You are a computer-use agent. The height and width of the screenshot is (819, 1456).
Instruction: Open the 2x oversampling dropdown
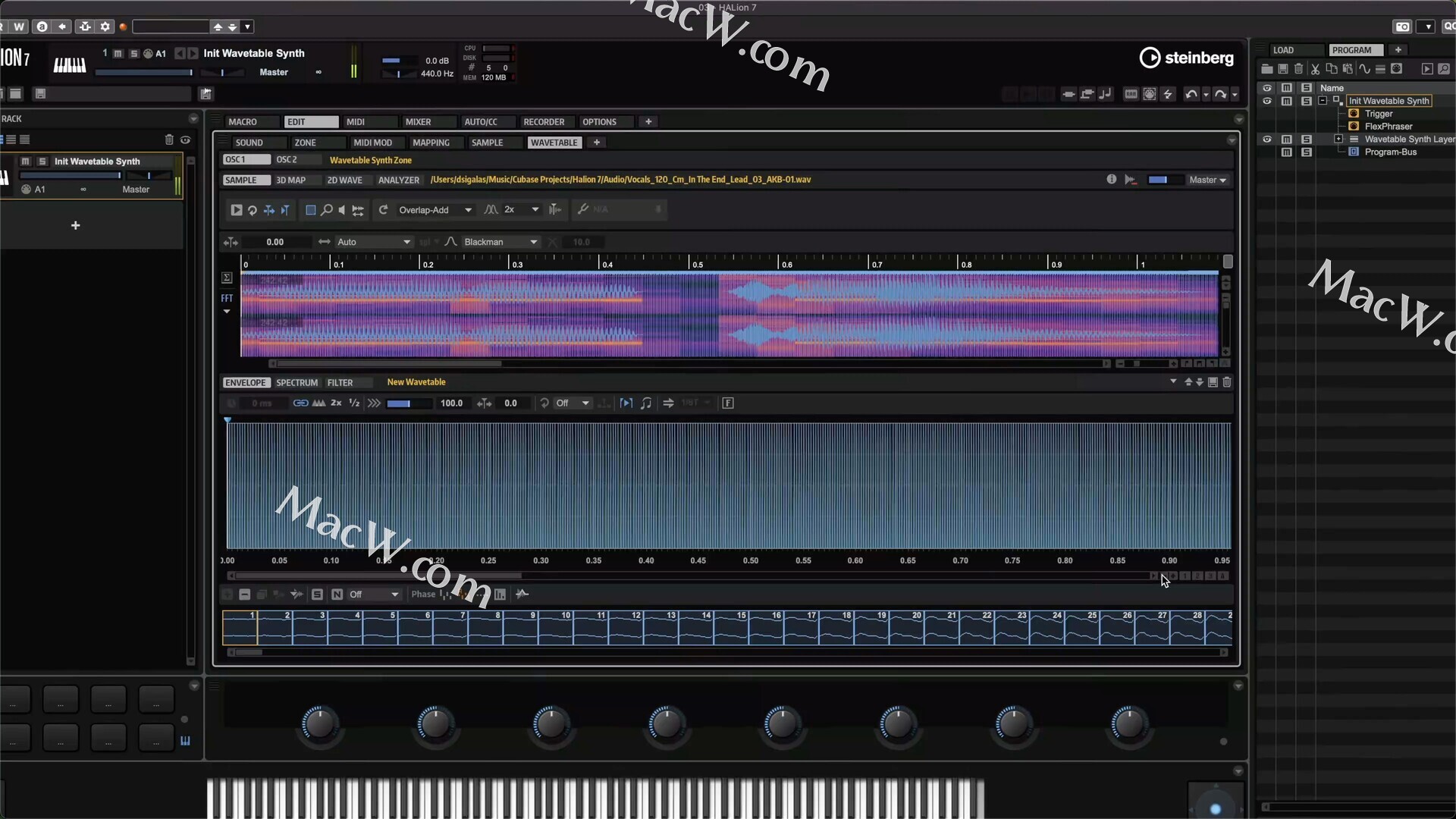tap(521, 210)
